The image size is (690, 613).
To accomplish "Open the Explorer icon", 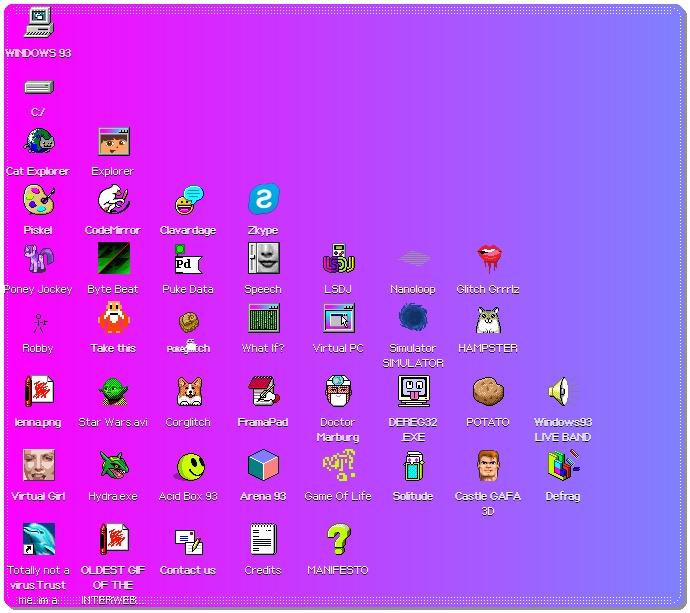I will [x=114, y=141].
